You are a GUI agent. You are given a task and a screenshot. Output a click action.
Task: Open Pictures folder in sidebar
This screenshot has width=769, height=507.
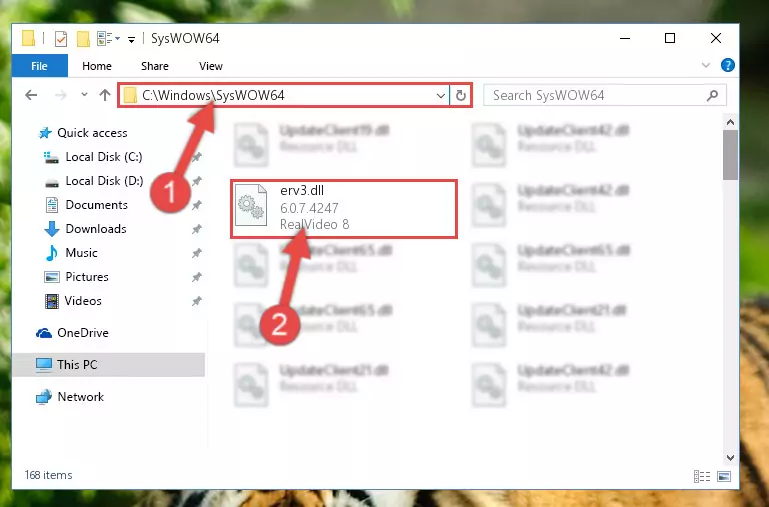click(87, 277)
